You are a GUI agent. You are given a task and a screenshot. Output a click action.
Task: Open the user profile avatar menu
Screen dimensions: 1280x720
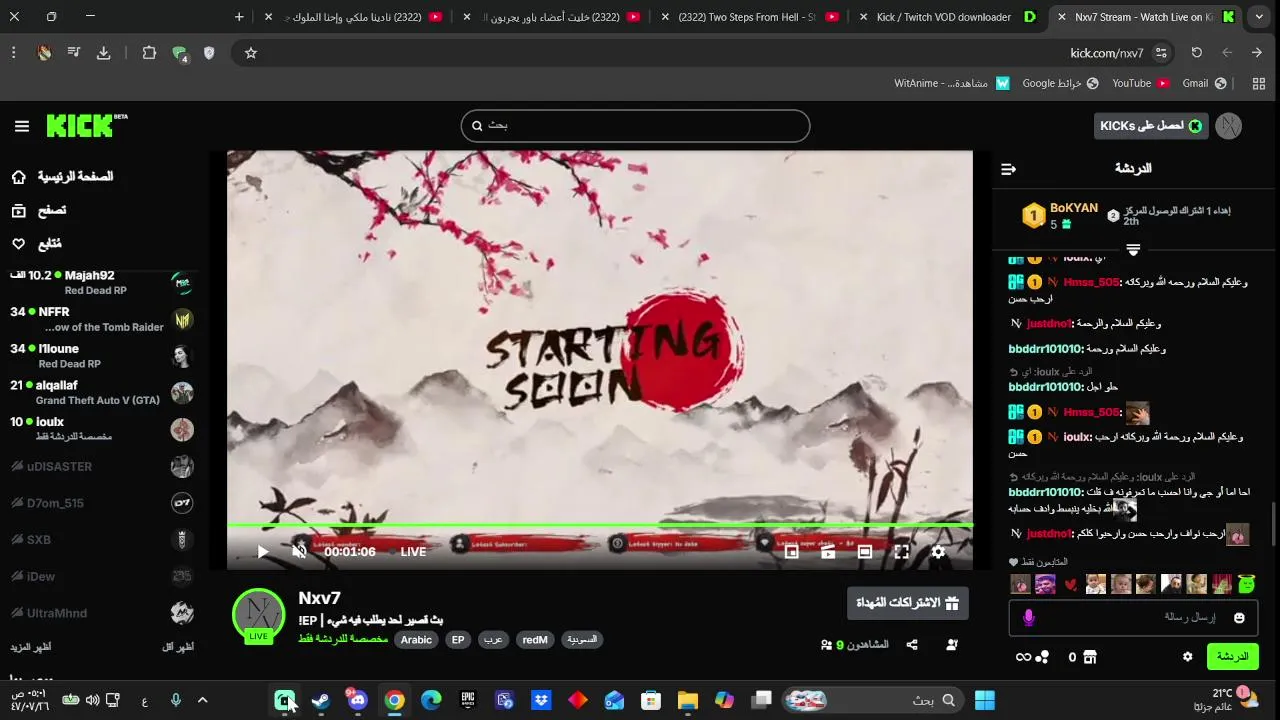click(1229, 126)
